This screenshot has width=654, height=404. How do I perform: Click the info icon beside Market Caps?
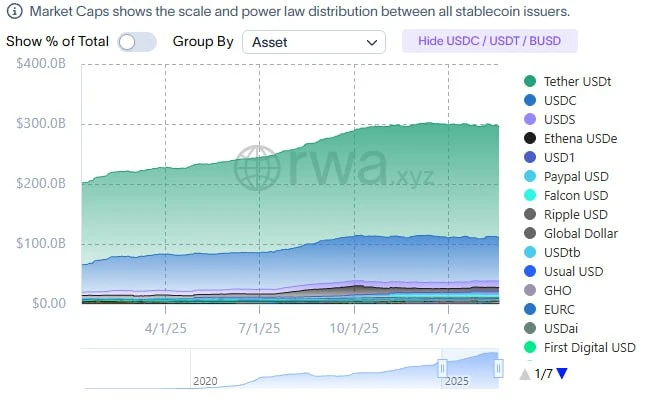point(13,12)
